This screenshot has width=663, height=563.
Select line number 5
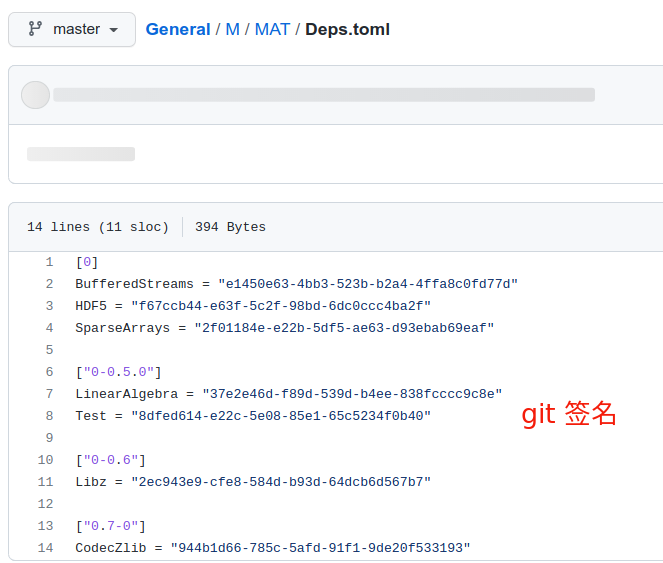[49, 350]
